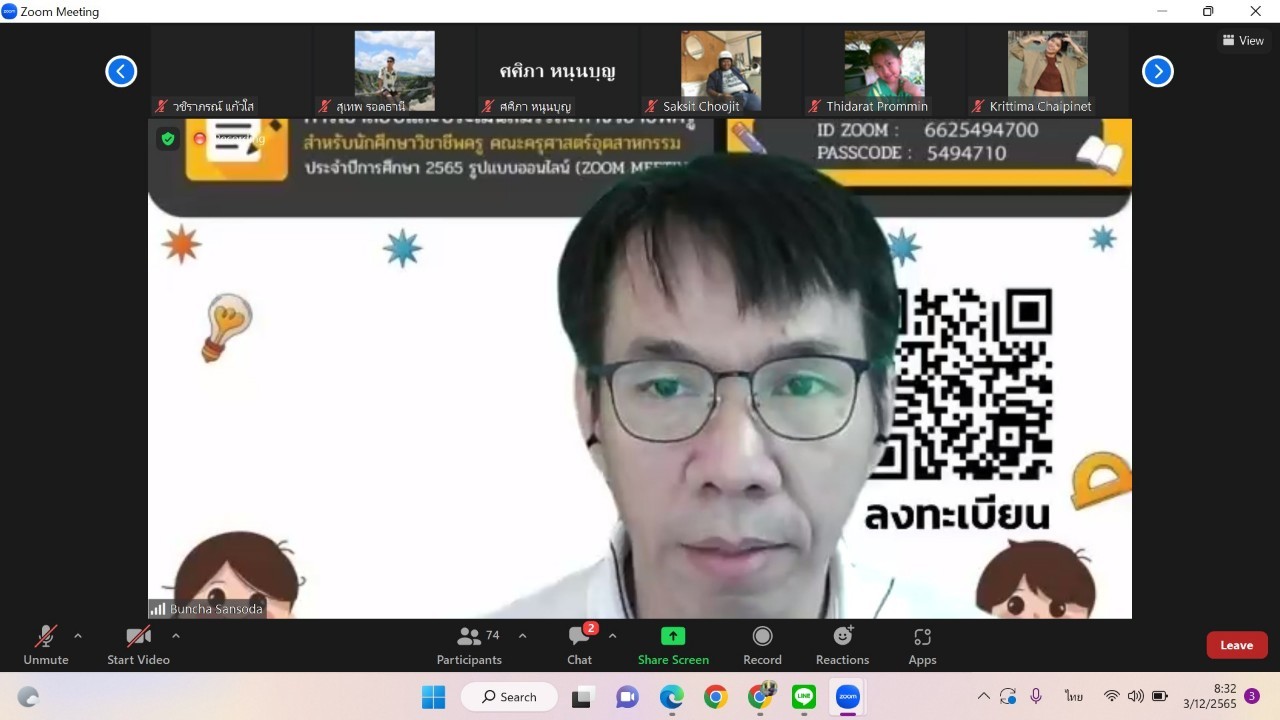Expand video options arrow beside Start Video
The width and height of the screenshot is (1280, 720).
[176, 635]
